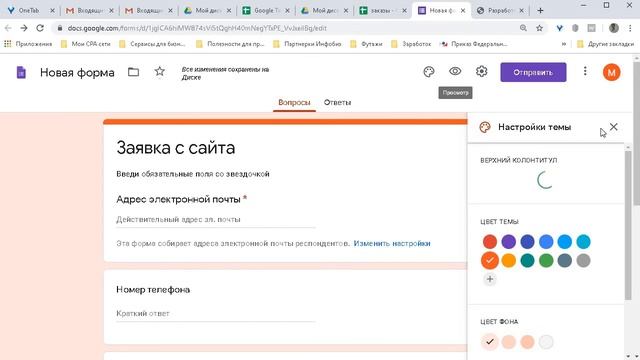The image size is (640, 360).
Task: Open the Приказ Федеральн... bookmark
Action: (x=474, y=44)
